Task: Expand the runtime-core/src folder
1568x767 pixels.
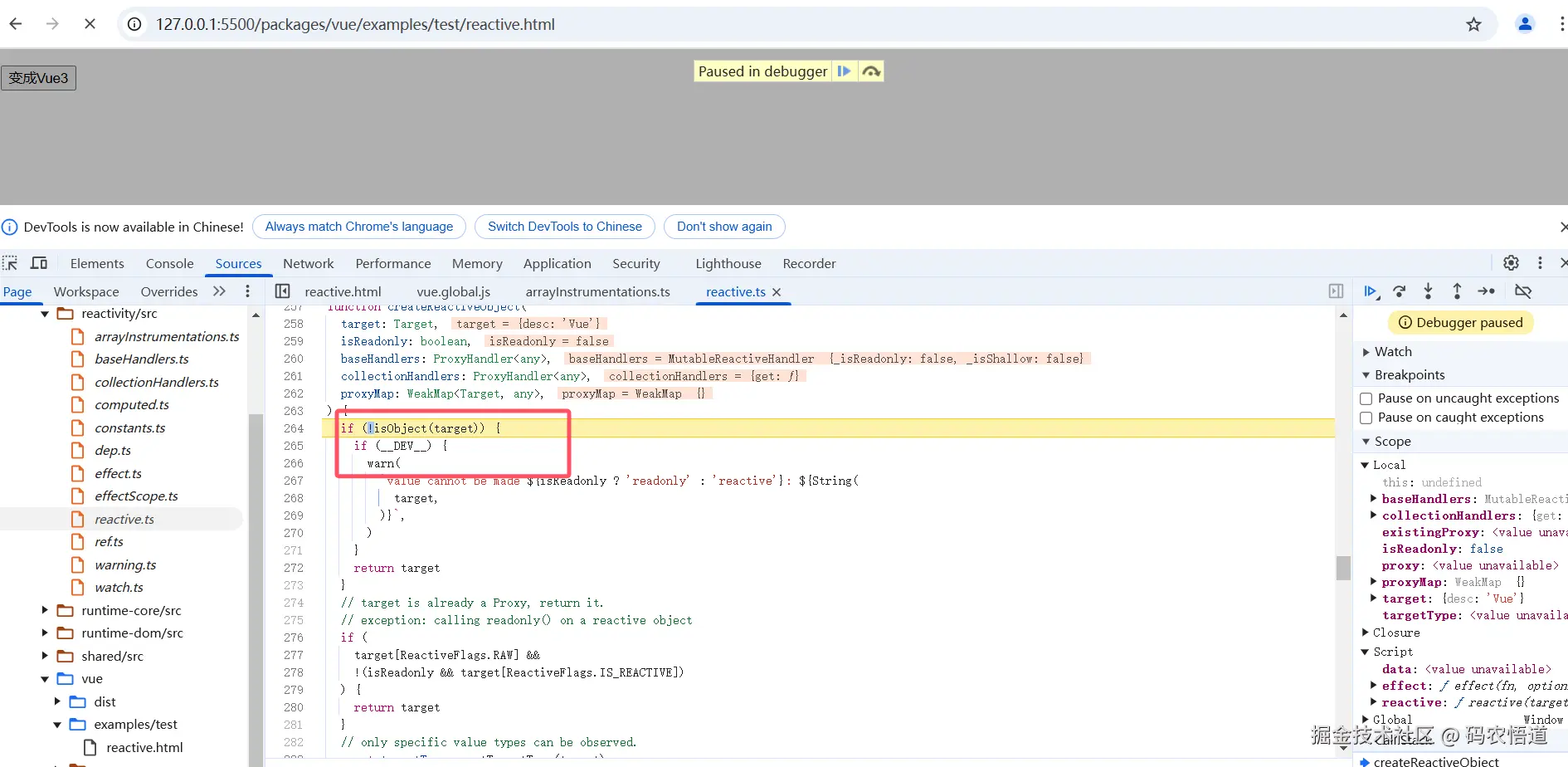Action: click(45, 610)
